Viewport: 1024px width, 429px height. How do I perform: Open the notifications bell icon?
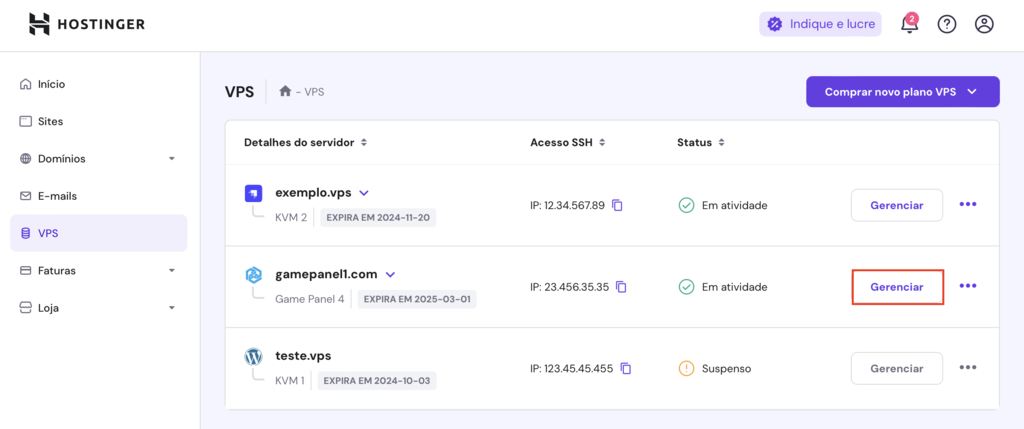(909, 24)
